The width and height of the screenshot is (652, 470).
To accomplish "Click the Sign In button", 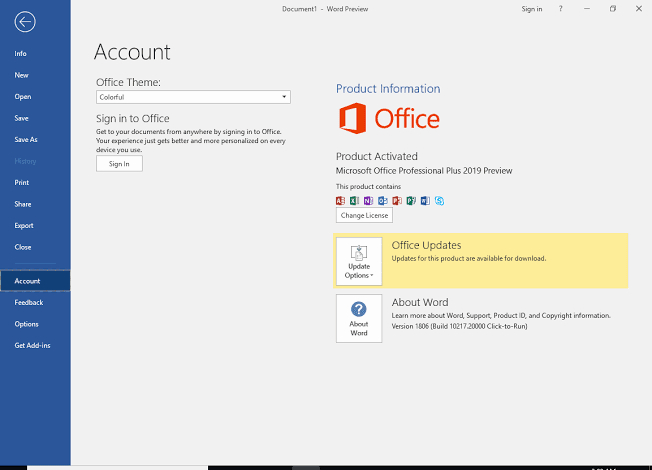I will point(119,164).
